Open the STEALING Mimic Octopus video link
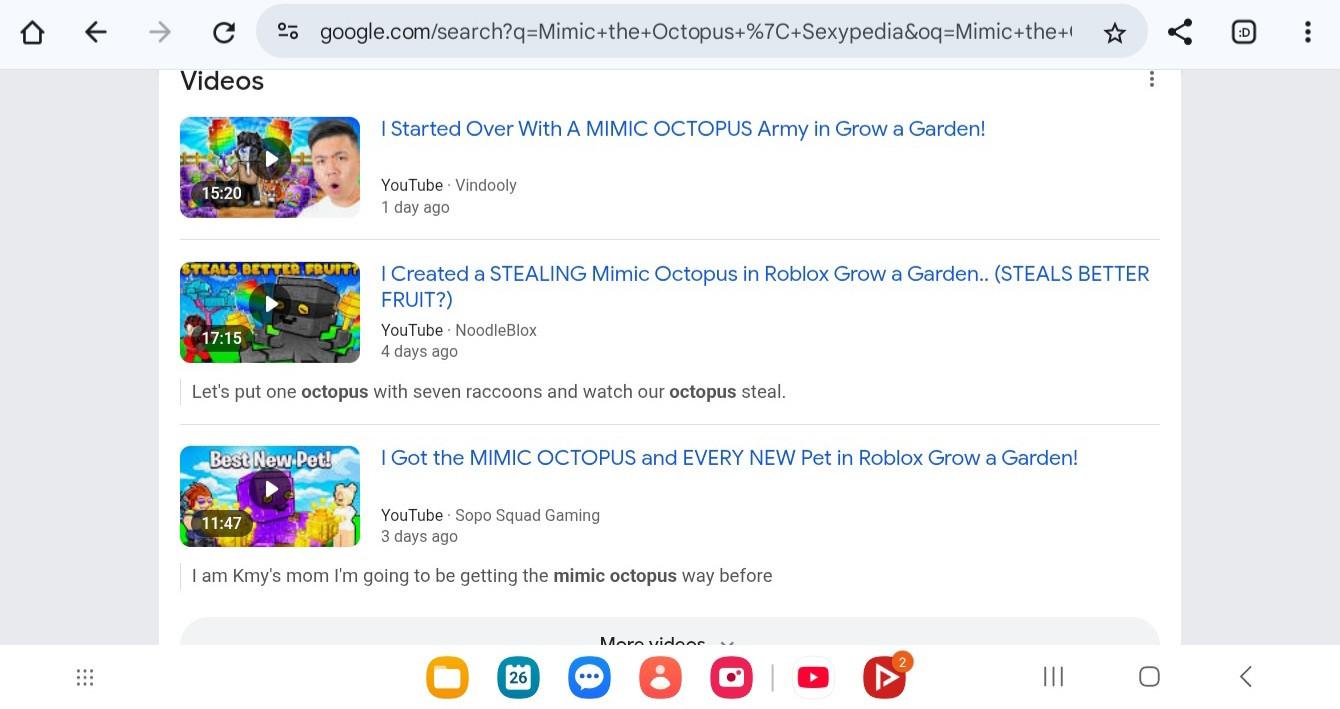1340x709 pixels. (765, 287)
